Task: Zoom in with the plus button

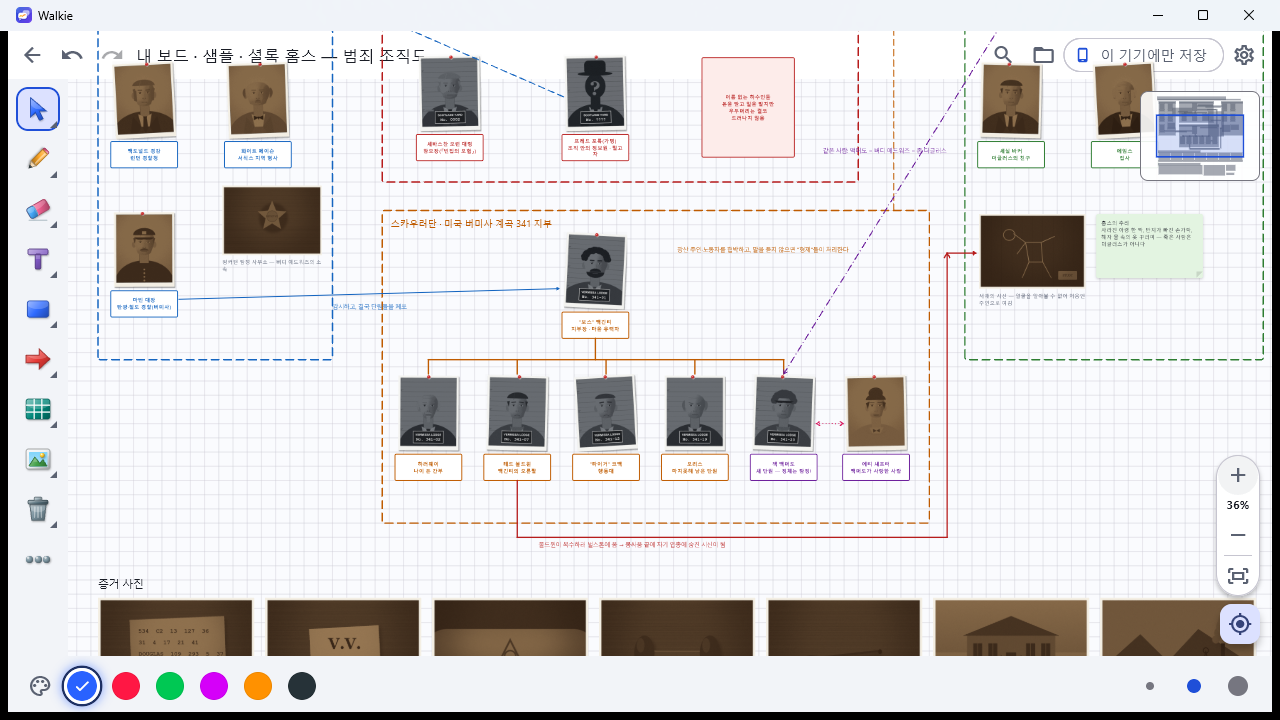Action: 1238,475
